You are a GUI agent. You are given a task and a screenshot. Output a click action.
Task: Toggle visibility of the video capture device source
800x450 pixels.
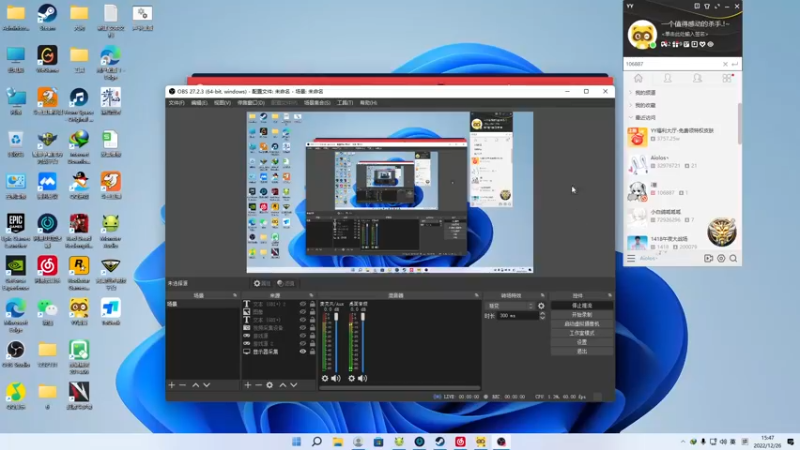(303, 328)
